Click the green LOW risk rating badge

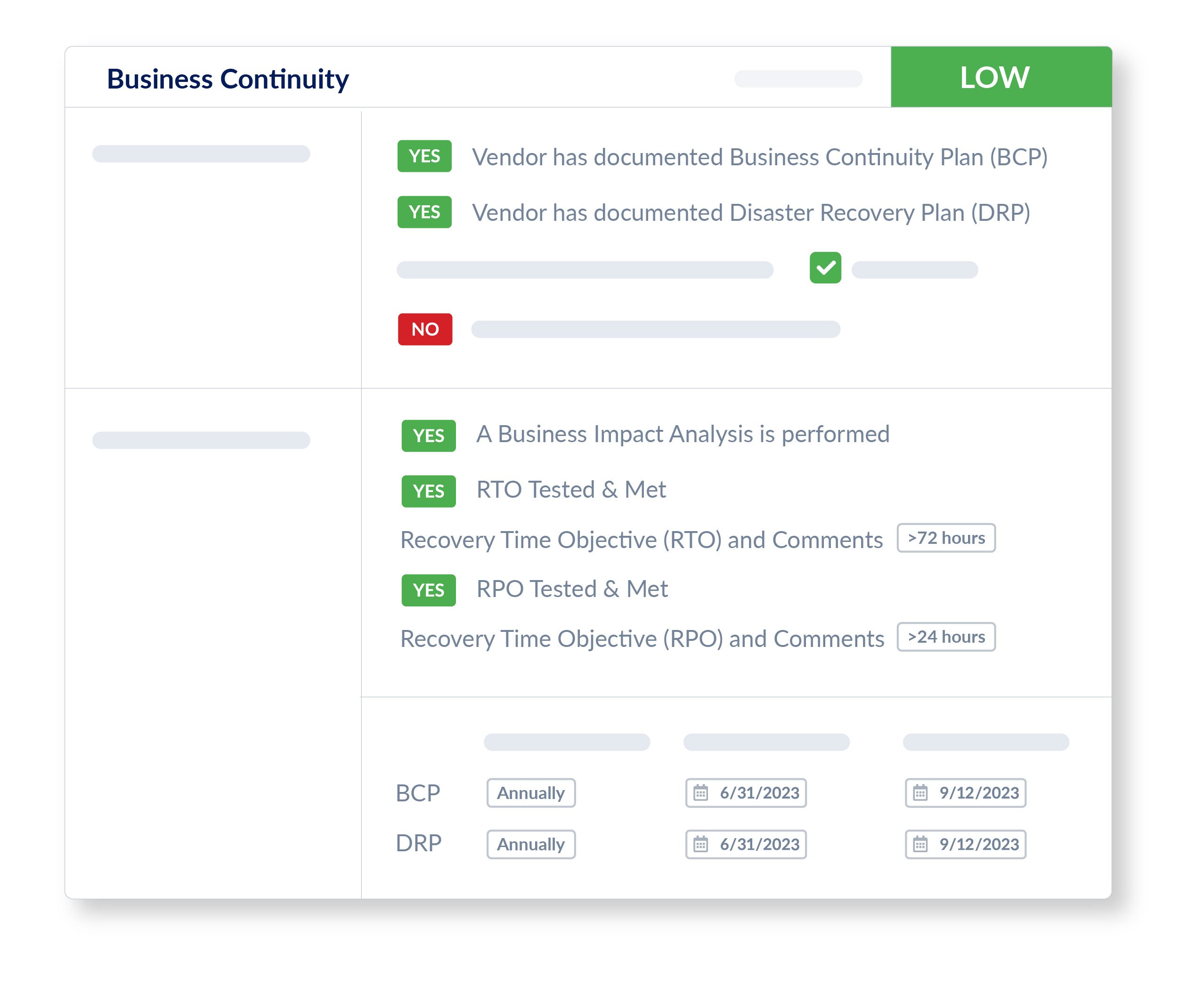click(1001, 77)
